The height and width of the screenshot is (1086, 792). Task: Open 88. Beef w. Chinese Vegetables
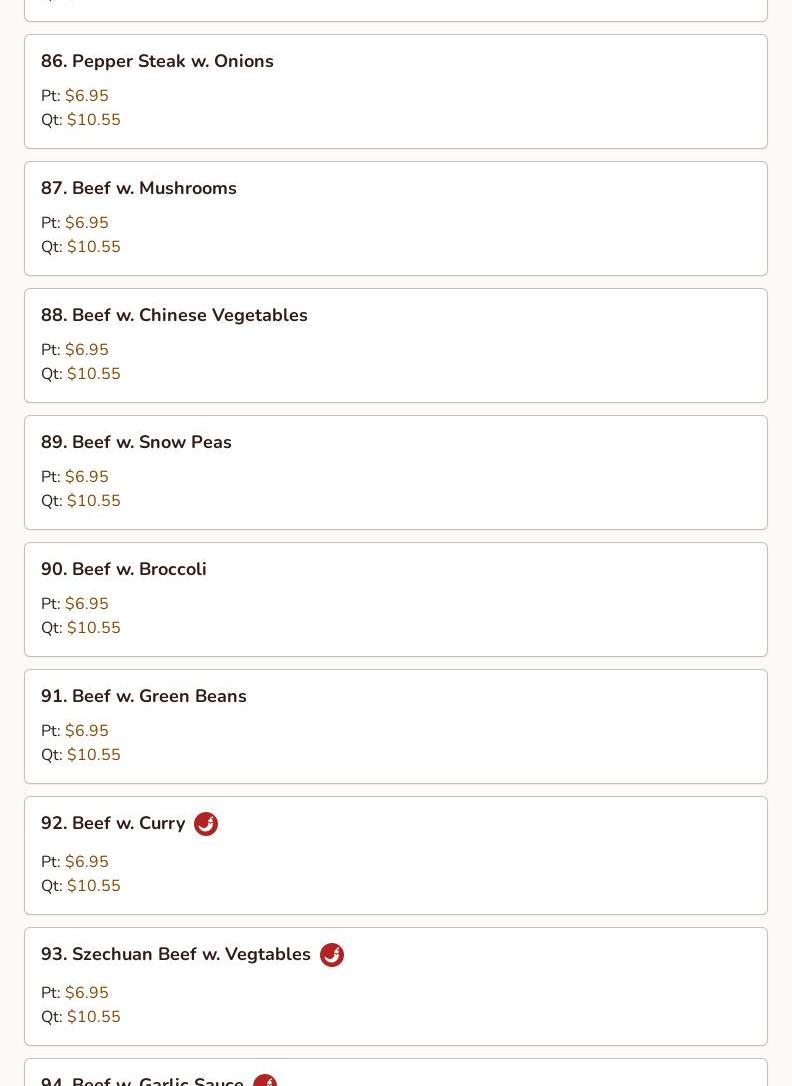[x=174, y=315]
